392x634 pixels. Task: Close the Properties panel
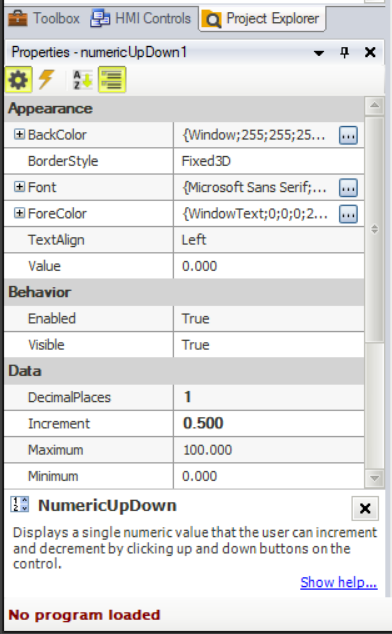[x=370, y=53]
